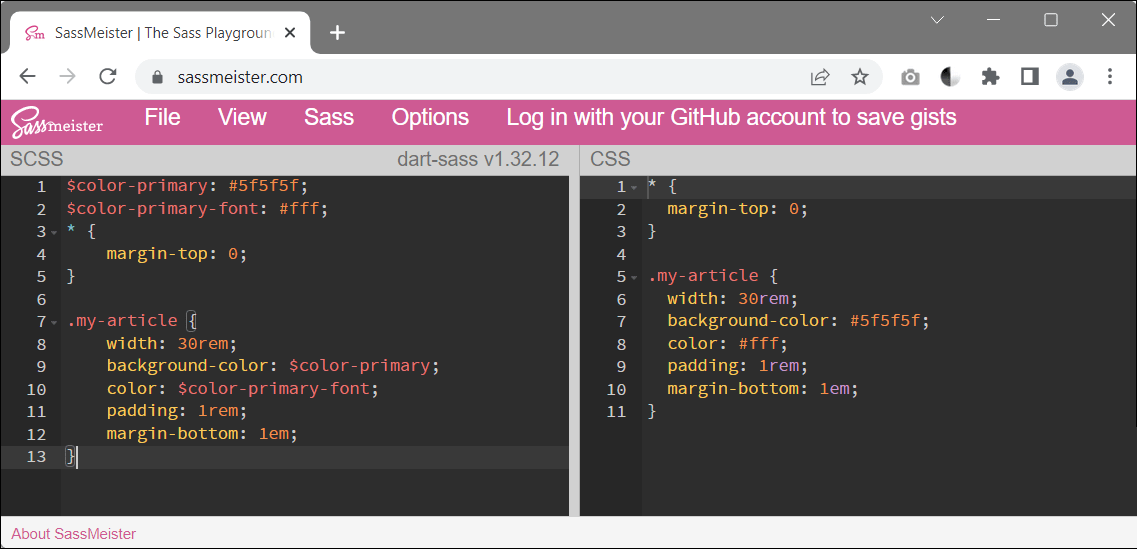Viewport: 1137px width, 549px height.
Task: Click color: #fff line in CSS output
Action: [727, 343]
